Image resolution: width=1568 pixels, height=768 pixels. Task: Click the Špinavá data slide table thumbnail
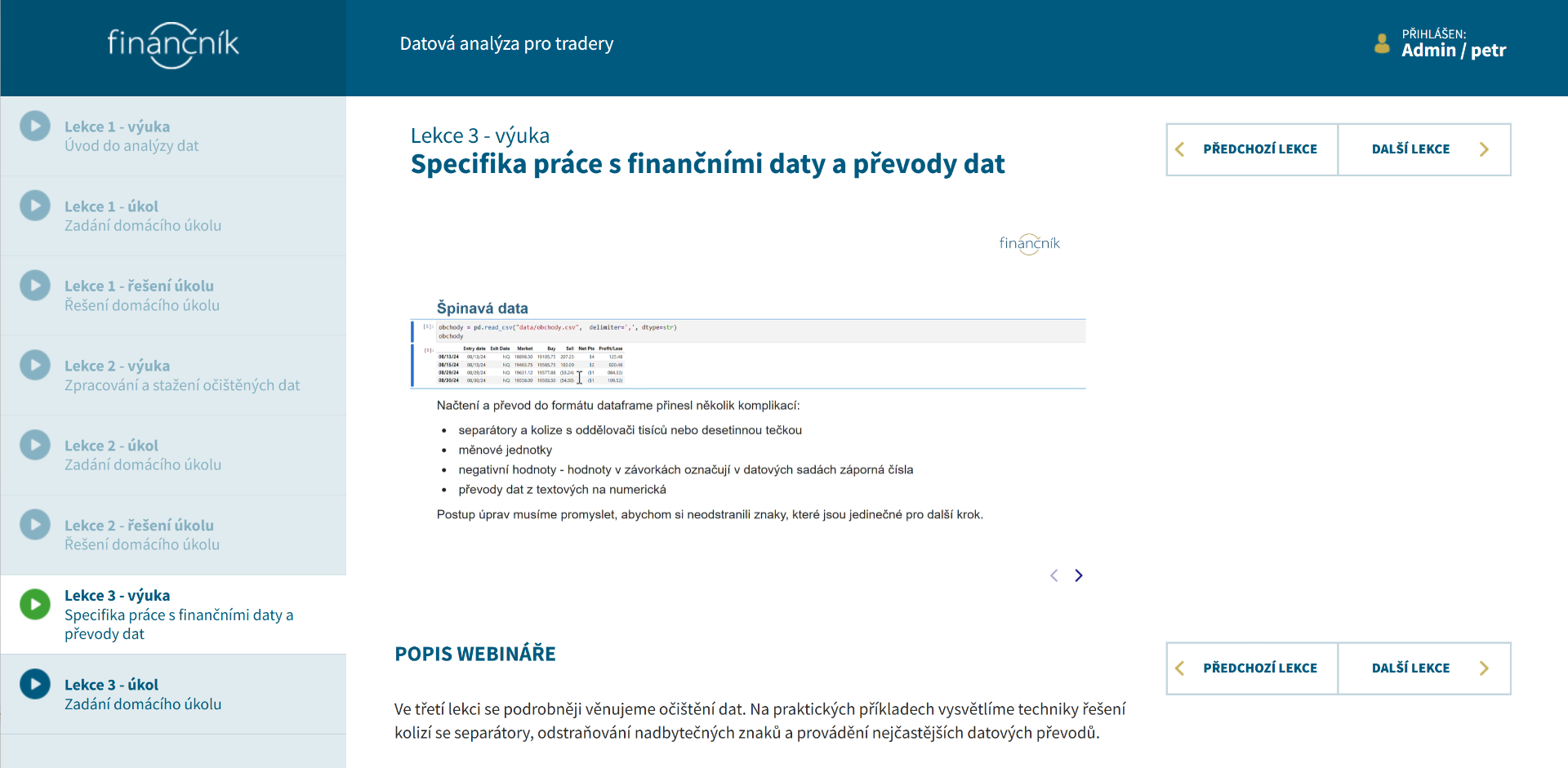(x=531, y=364)
